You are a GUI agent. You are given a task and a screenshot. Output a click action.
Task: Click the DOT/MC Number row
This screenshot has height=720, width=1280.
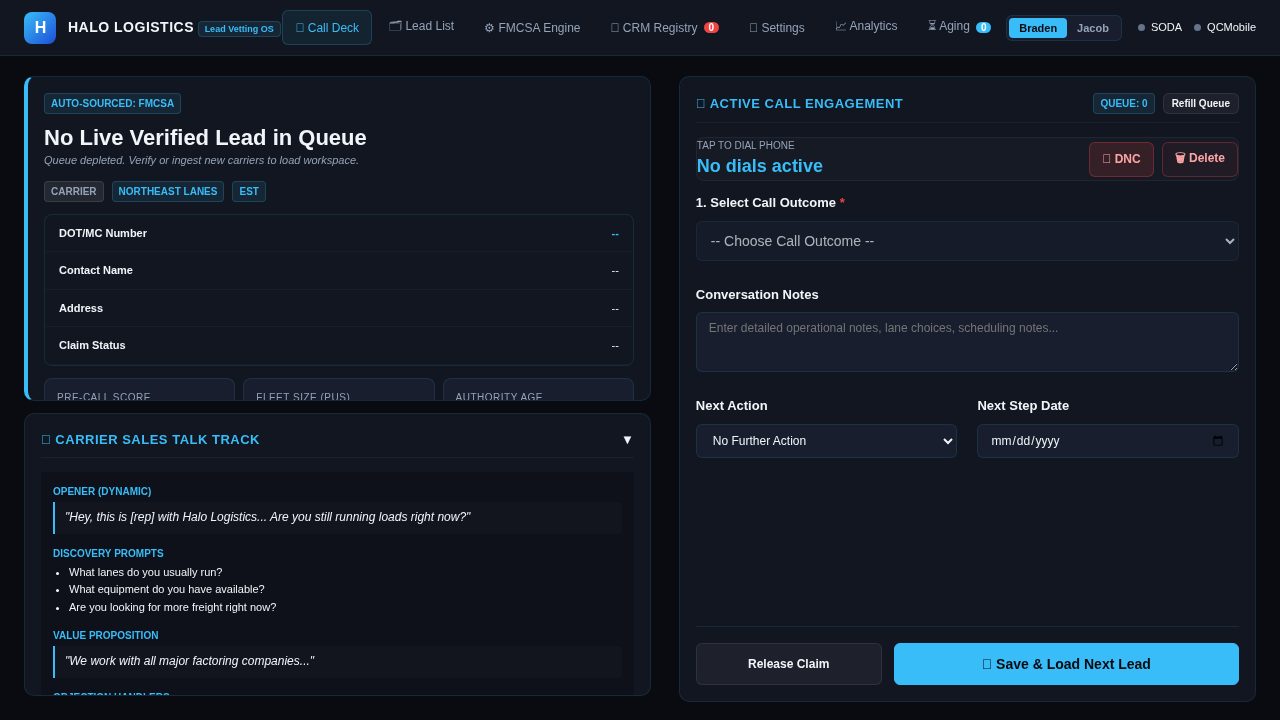[339, 233]
